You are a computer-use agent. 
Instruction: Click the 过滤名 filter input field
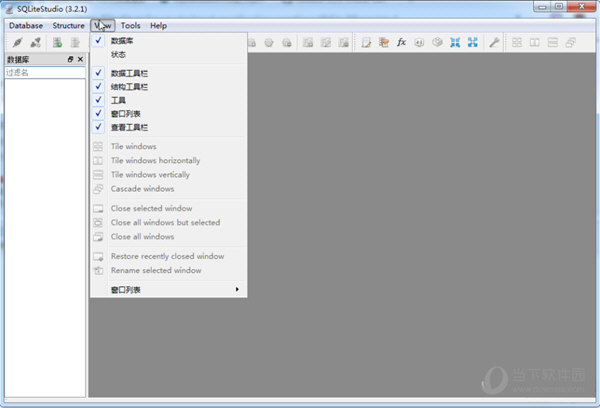[x=45, y=72]
